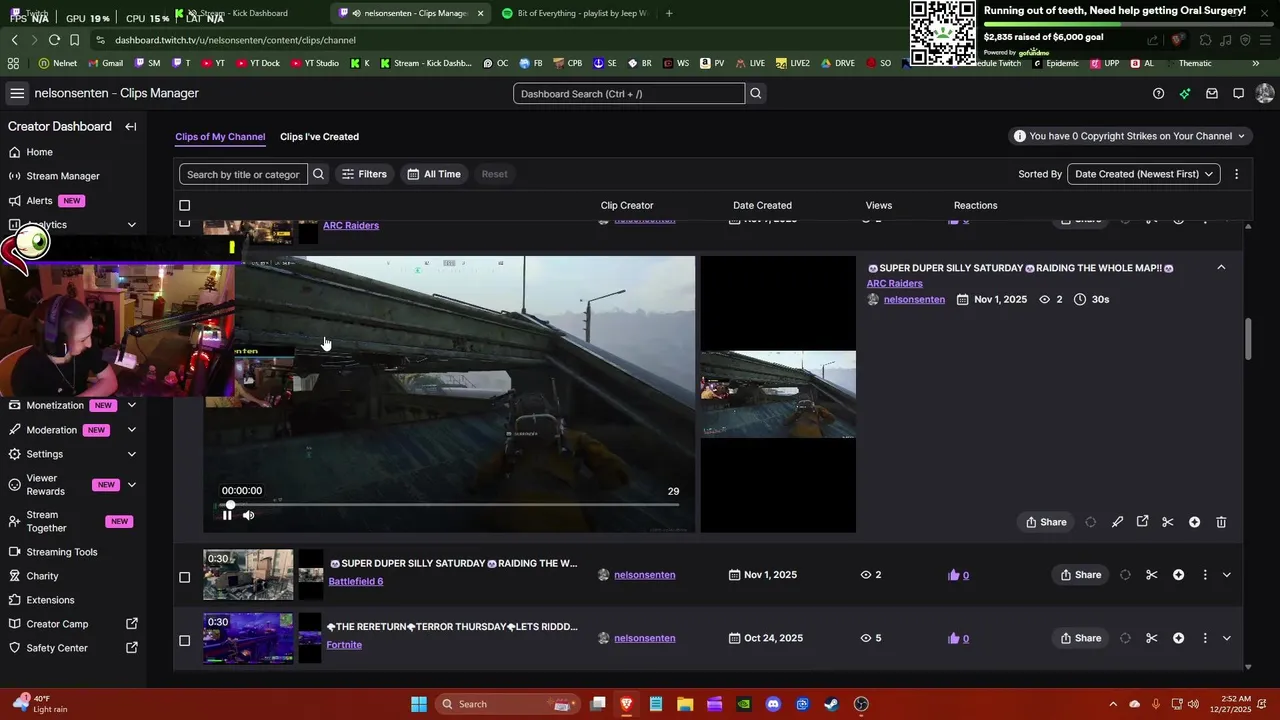
Task: Collapse the expanded ARC Raiders clip
Action: click(1221, 268)
